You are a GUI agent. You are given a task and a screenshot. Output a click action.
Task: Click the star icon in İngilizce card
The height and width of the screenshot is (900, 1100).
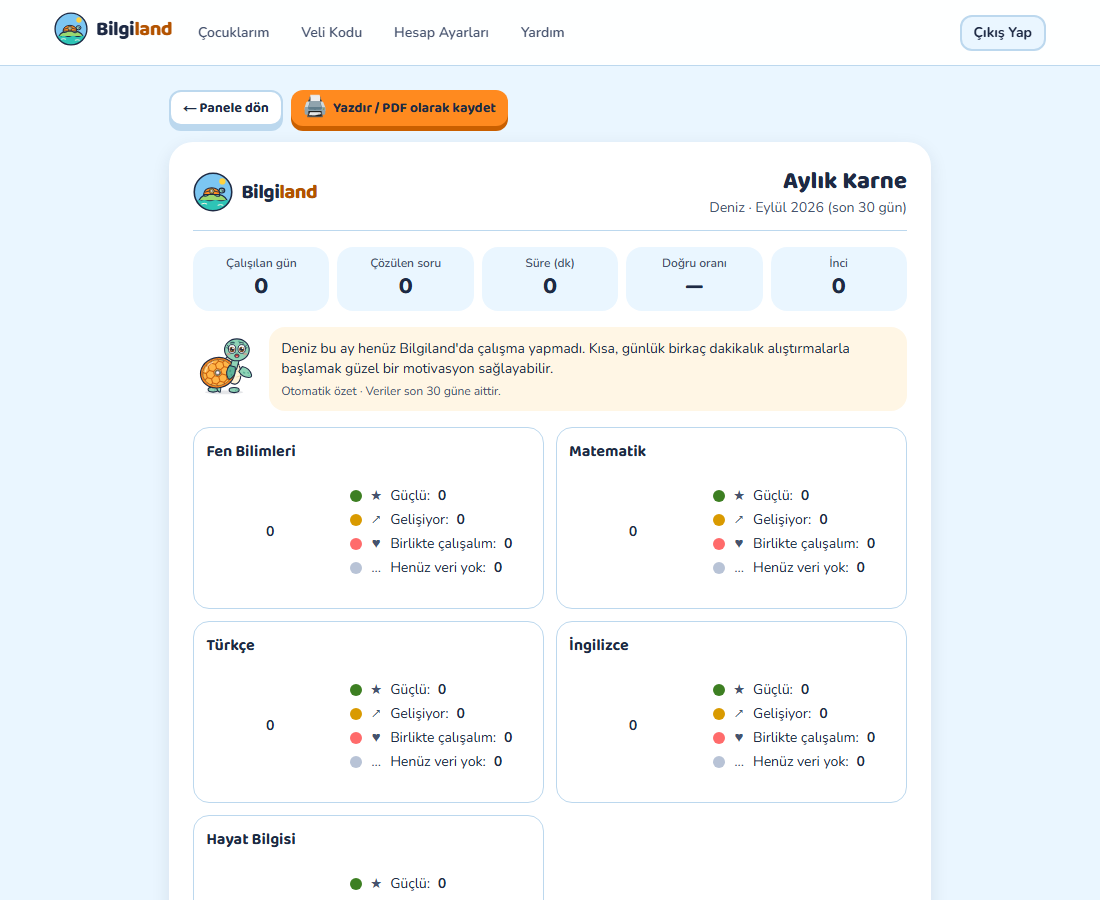739,690
